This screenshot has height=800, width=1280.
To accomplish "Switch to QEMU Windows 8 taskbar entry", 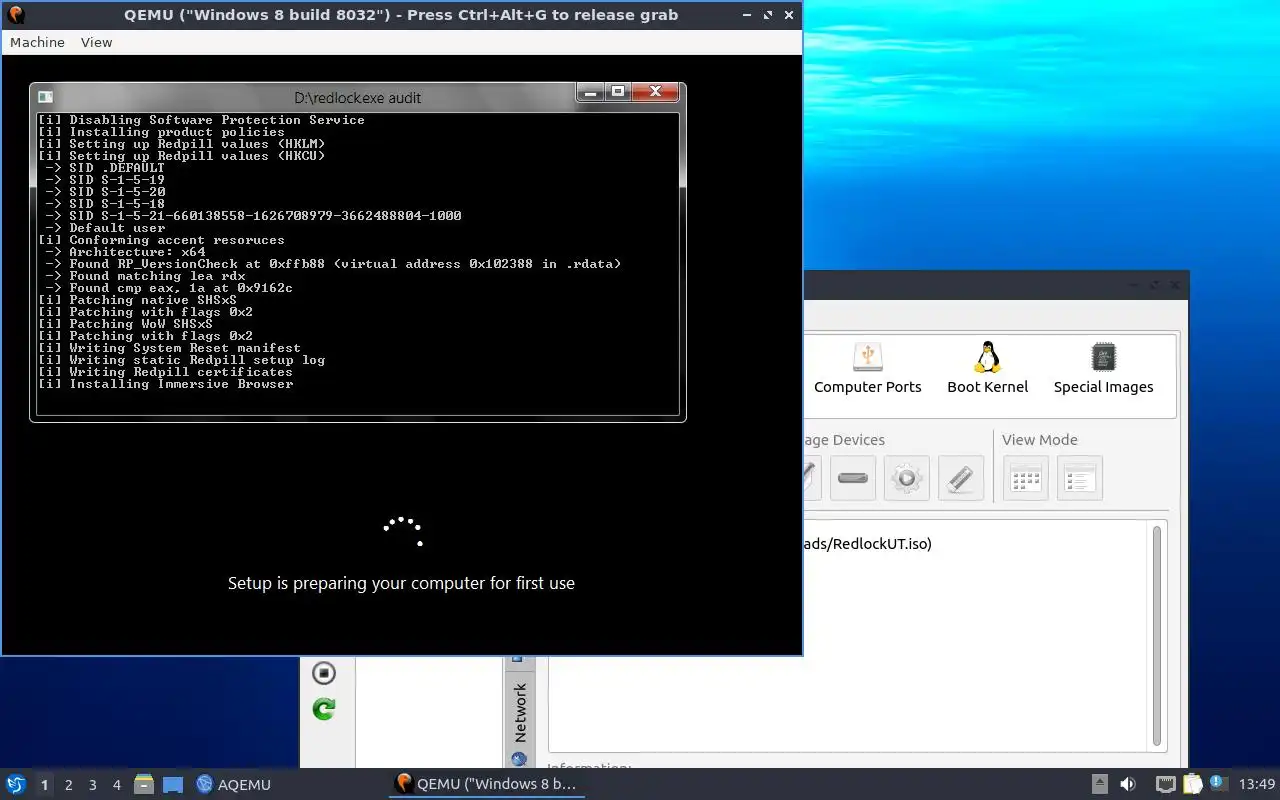I will coord(486,784).
